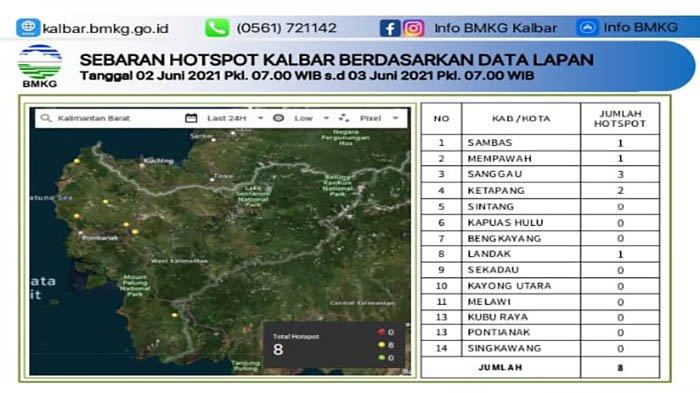This screenshot has height=393, width=700.
Task: Click the blue Info BMKG app icon
Action: pyautogui.click(x=587, y=28)
